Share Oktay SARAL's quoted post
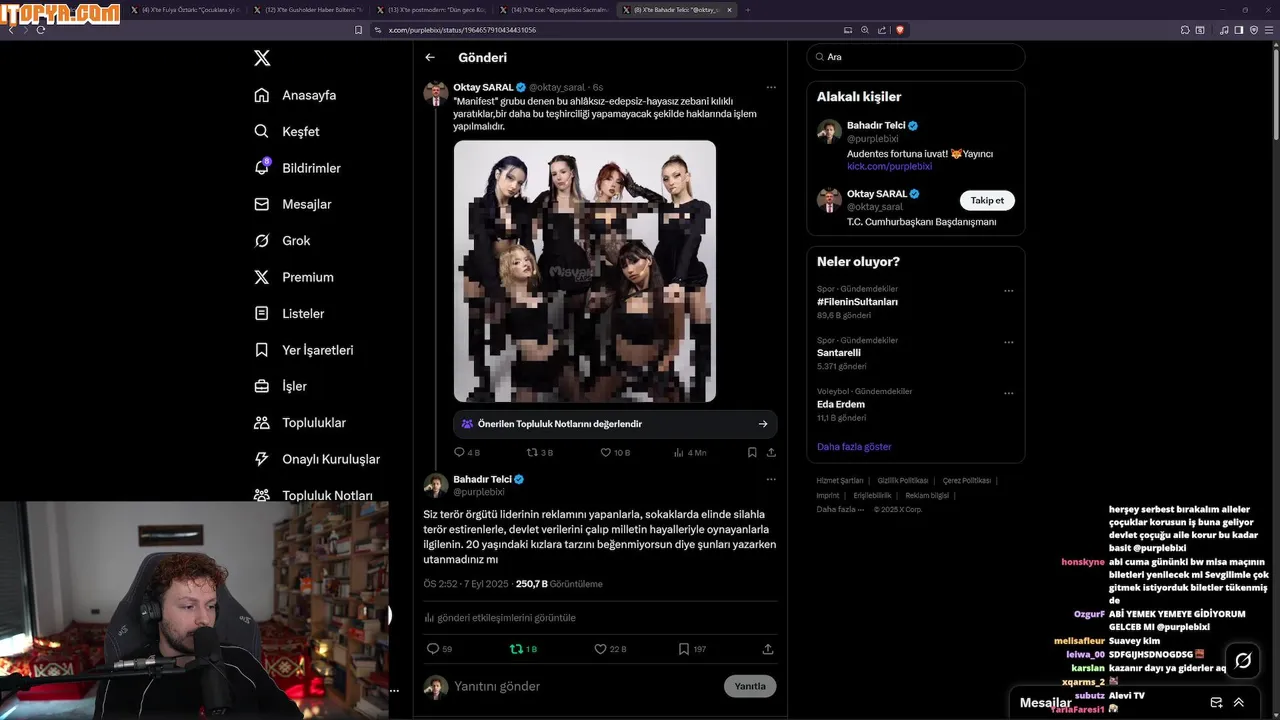This screenshot has height=720, width=1280. 771,452
